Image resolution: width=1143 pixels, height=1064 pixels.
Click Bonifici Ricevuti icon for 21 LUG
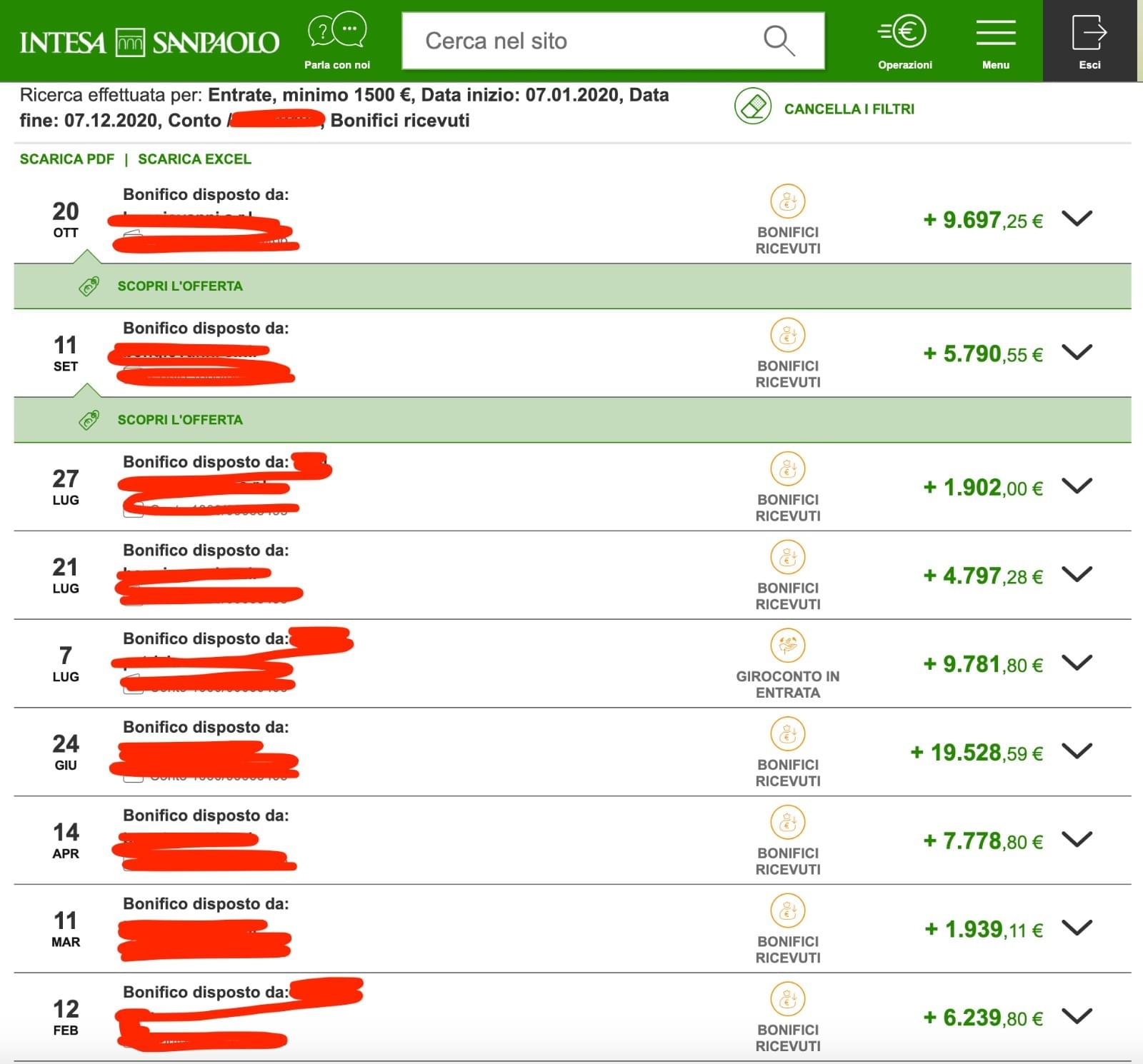[x=788, y=558]
